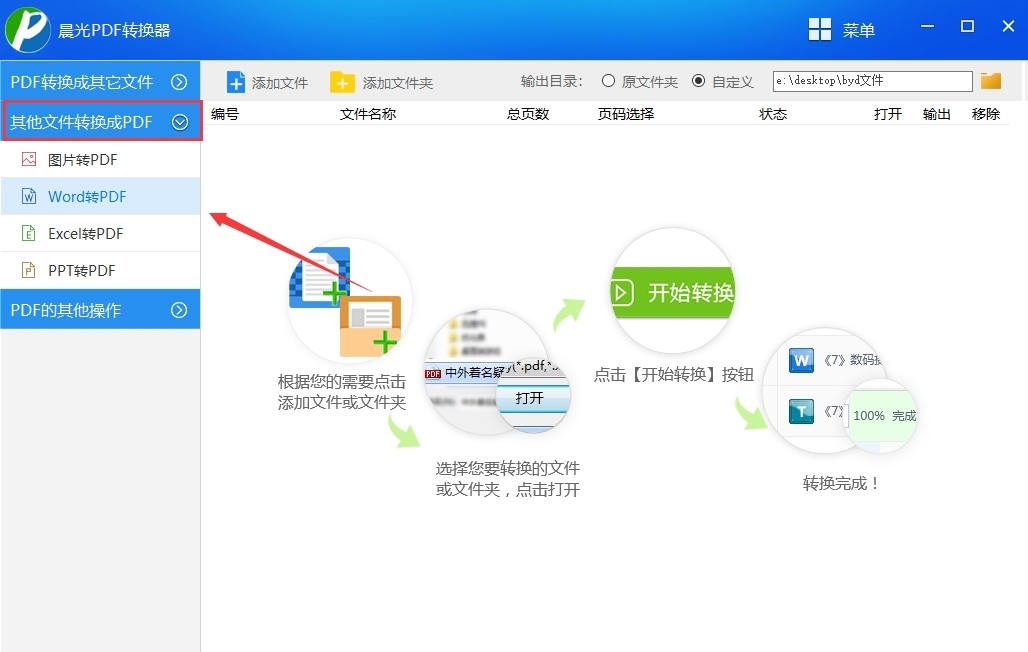Expand the PDF转换成其它文件 section
Viewport: 1028px width, 652px height.
100,81
